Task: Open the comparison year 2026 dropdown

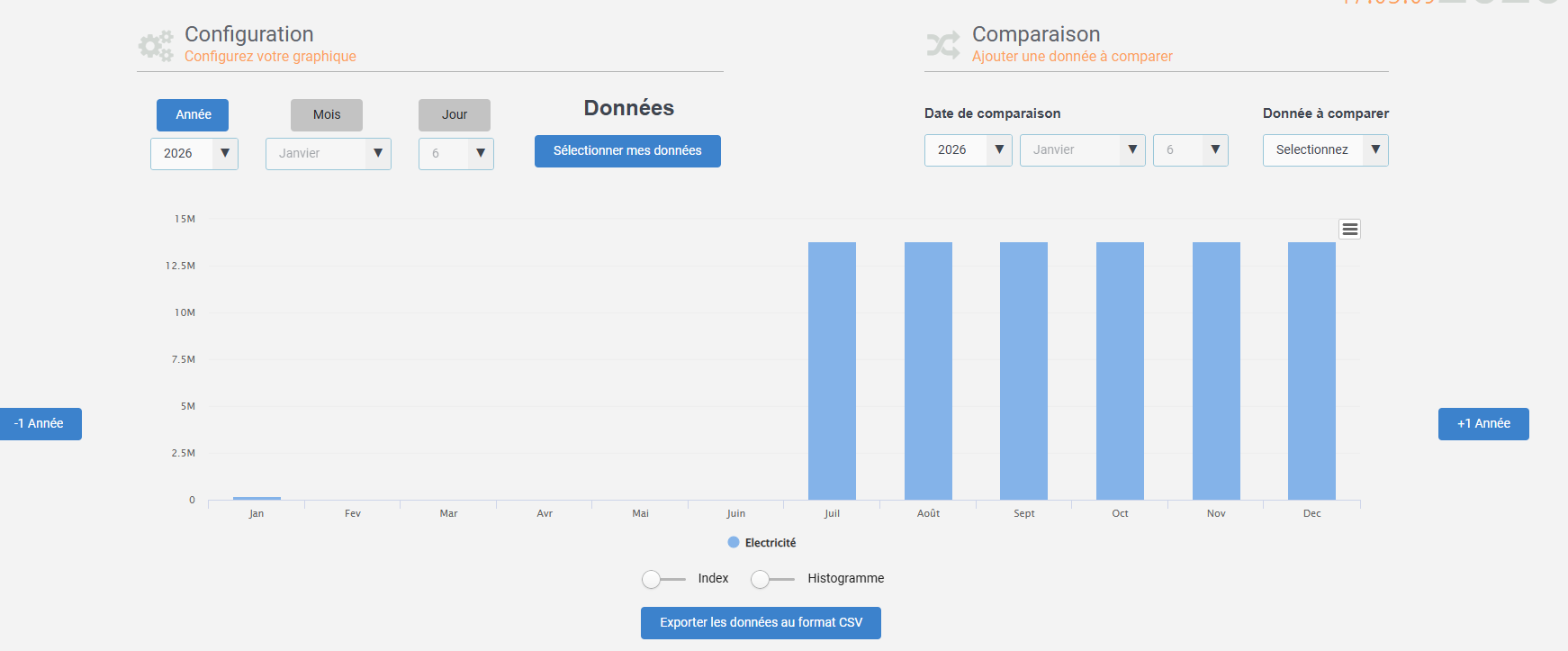Action: (968, 149)
